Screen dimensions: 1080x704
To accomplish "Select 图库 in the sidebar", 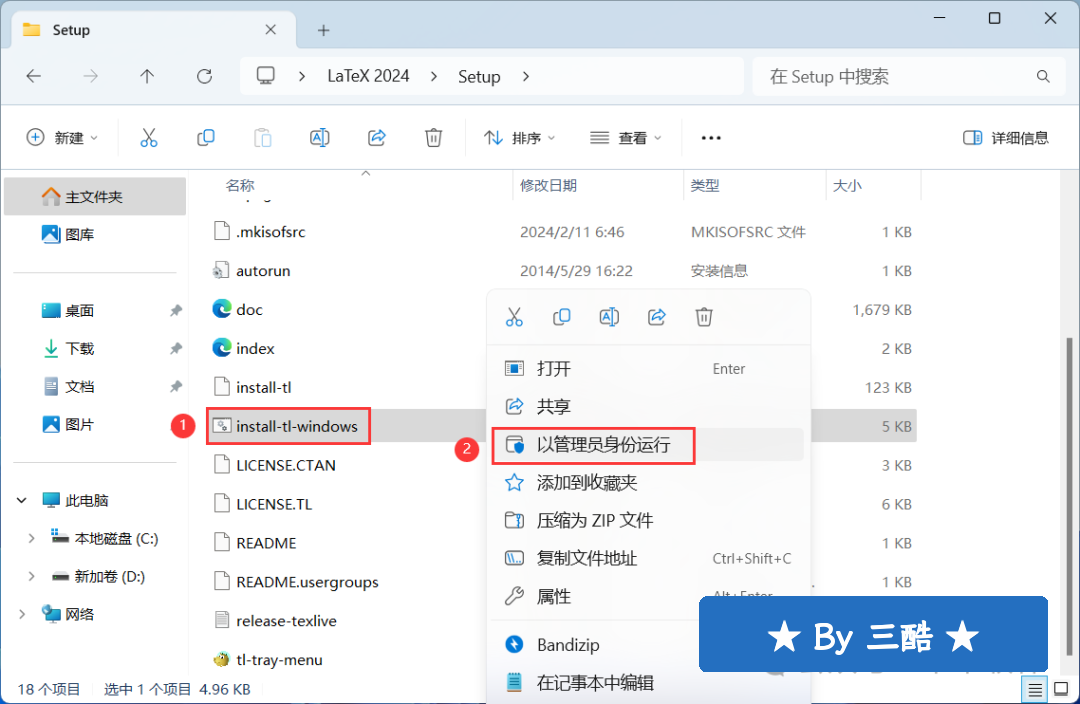I will [95, 235].
